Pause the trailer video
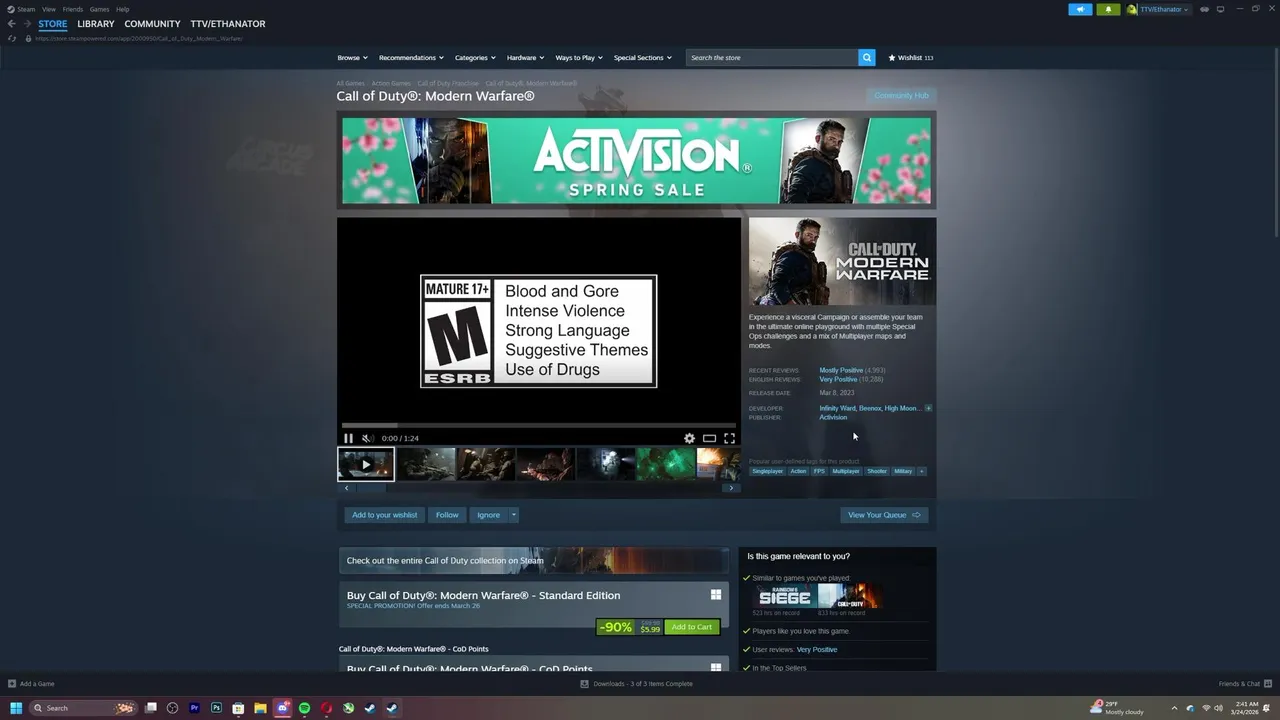 click(348, 438)
